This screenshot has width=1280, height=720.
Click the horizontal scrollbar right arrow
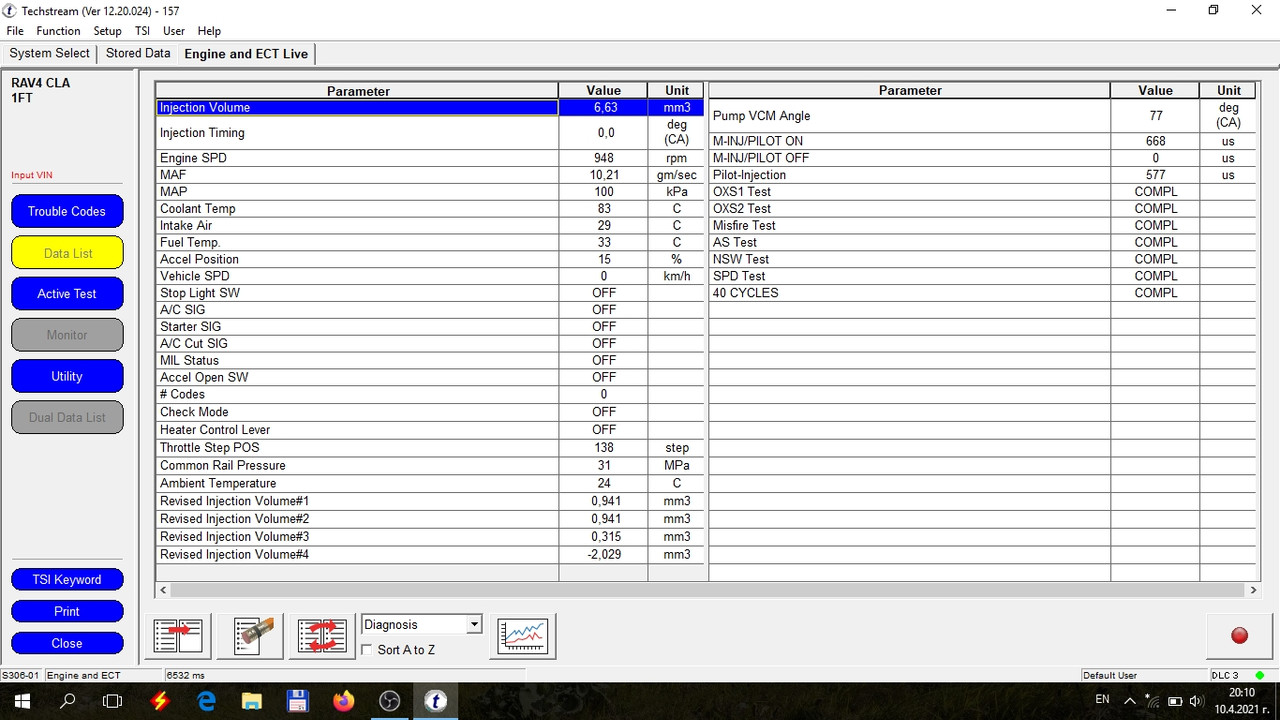1252,590
